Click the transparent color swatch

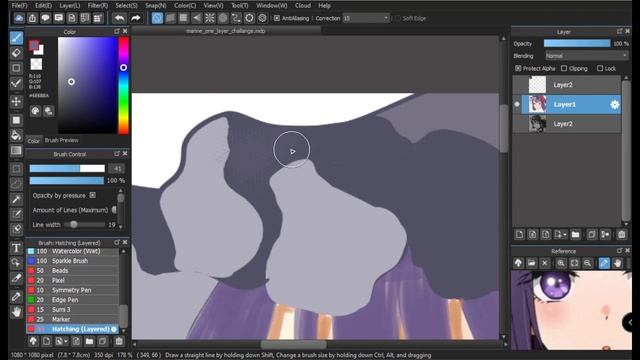coord(36,64)
